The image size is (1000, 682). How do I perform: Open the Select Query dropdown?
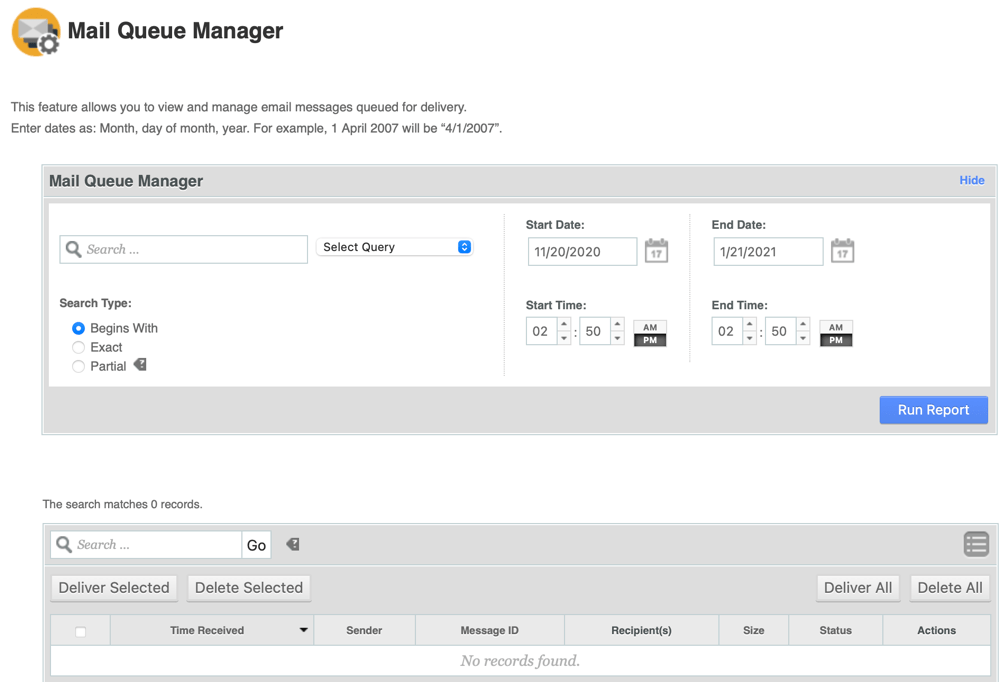click(x=394, y=246)
